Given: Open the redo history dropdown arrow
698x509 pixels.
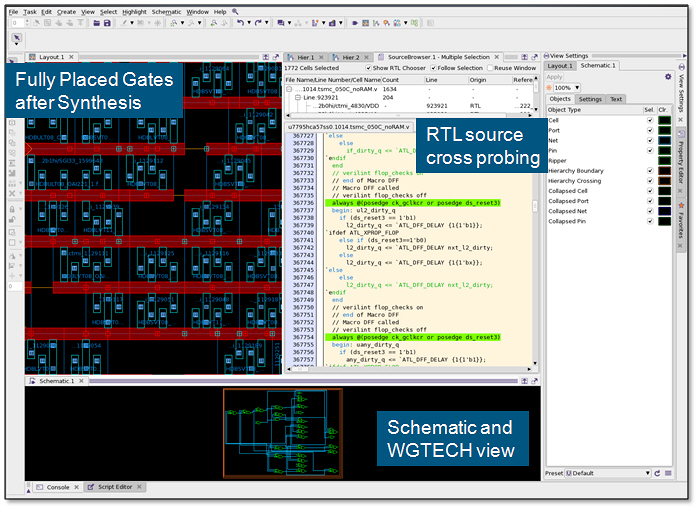Looking at the screenshot, I should point(267,23).
